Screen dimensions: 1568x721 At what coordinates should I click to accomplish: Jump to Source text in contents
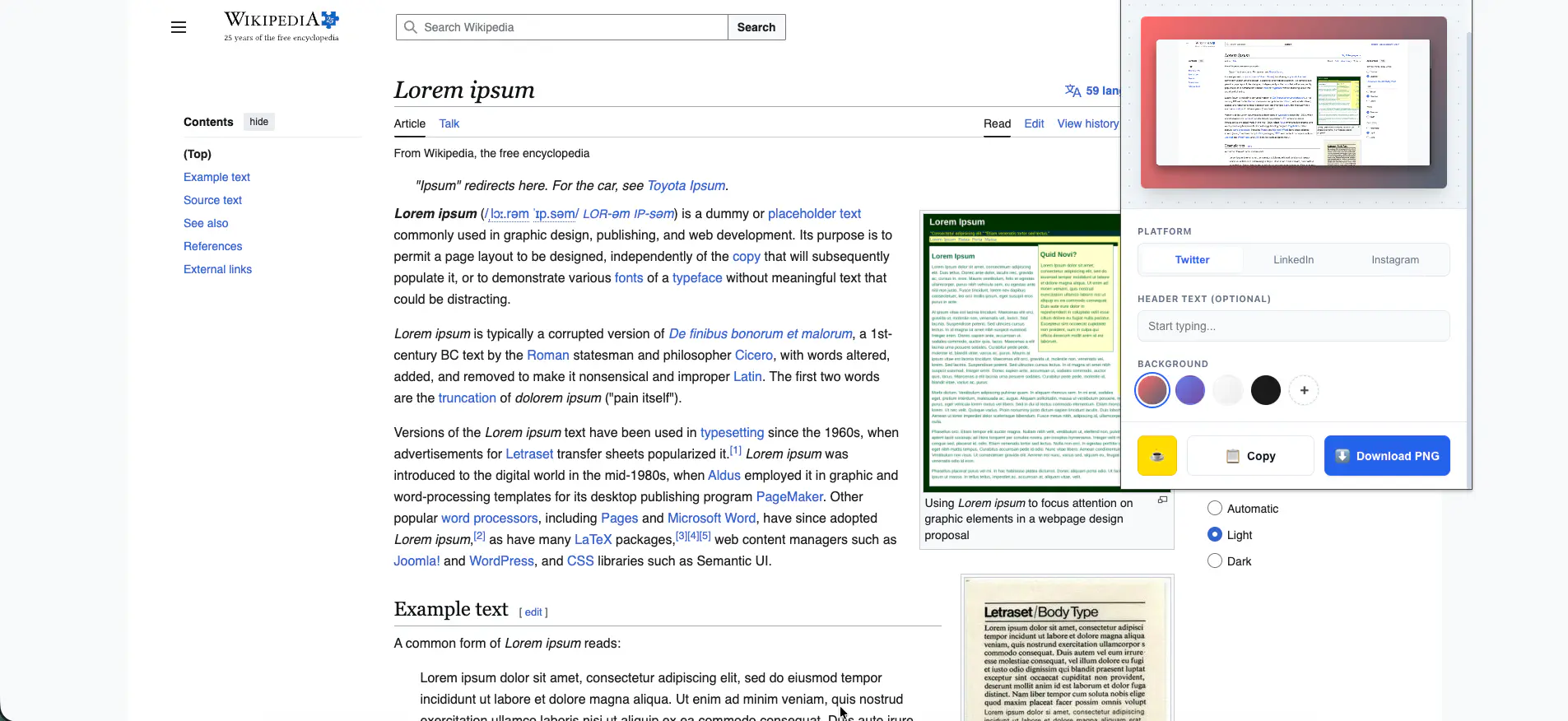(x=212, y=200)
